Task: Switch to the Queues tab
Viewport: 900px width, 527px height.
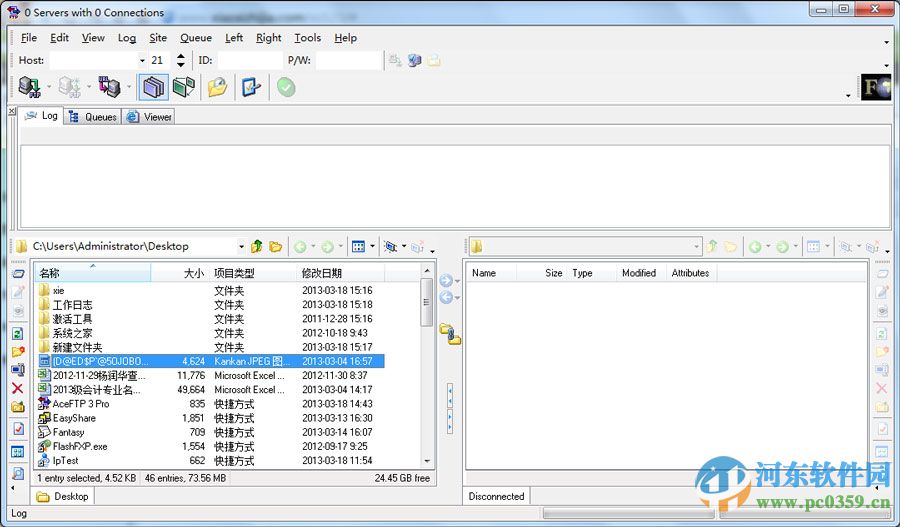Action: (92, 117)
